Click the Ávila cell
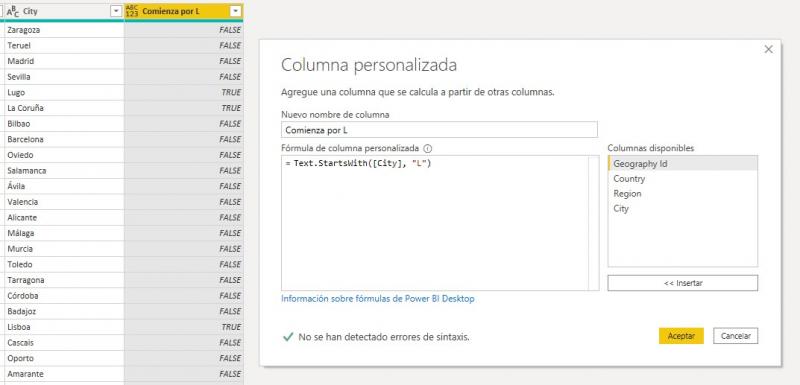The height and width of the screenshot is (385, 800). (x=64, y=186)
